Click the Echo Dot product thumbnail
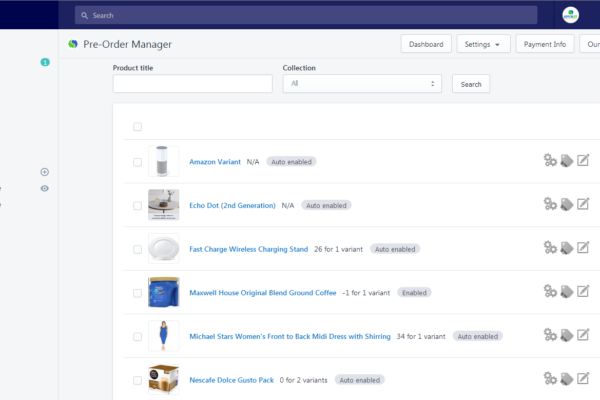The image size is (600, 400). coord(163,205)
